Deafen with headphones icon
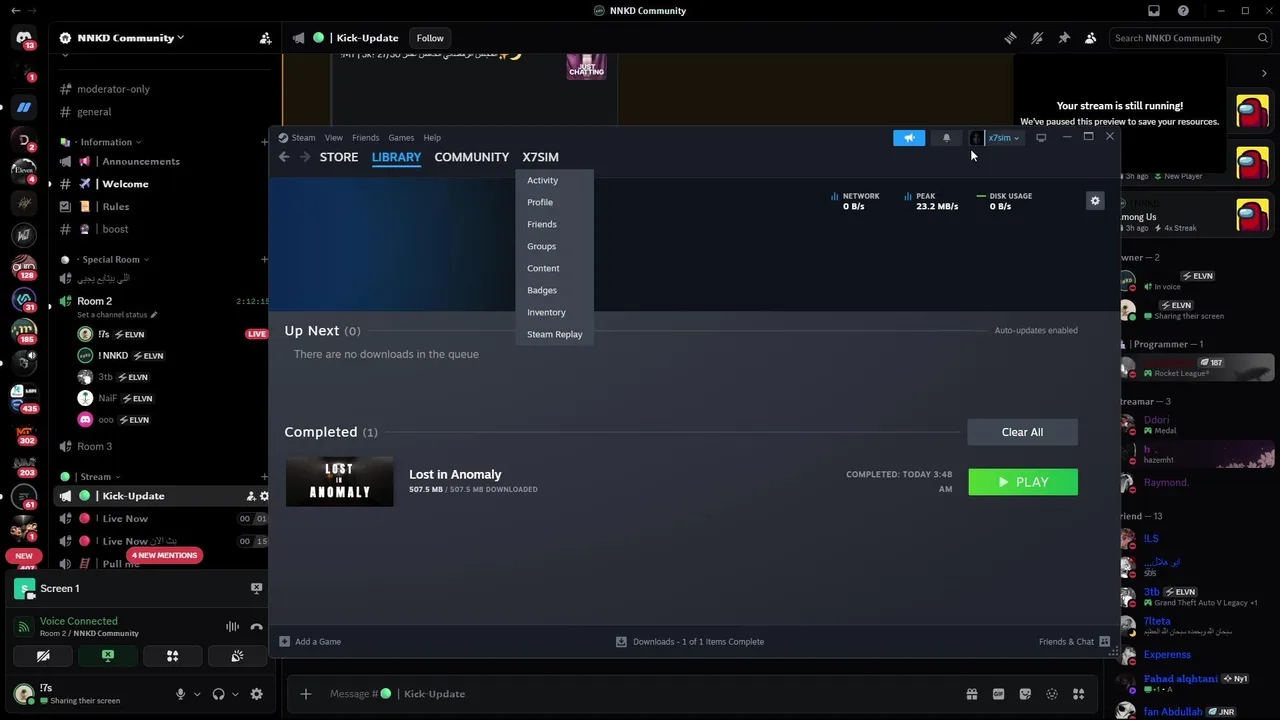Viewport: 1280px width, 720px height. tap(218, 694)
